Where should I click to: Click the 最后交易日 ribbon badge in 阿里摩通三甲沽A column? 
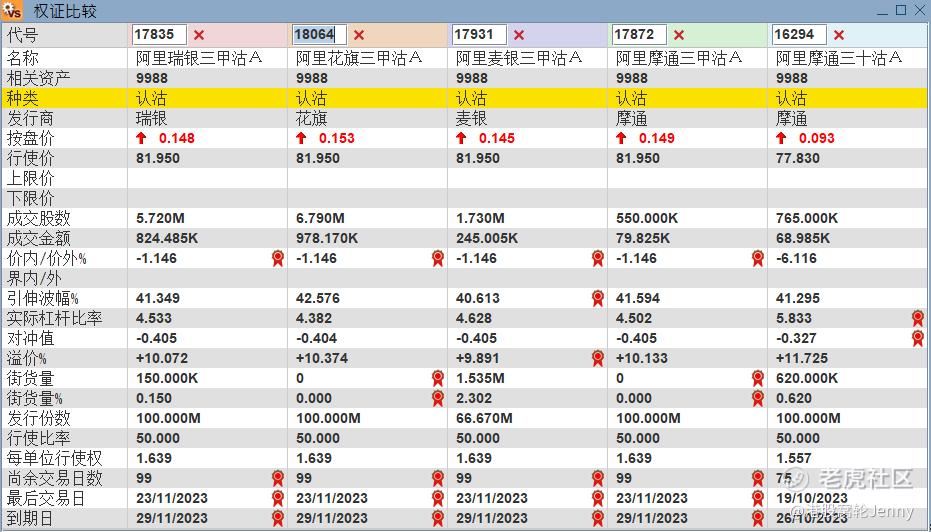[758, 498]
